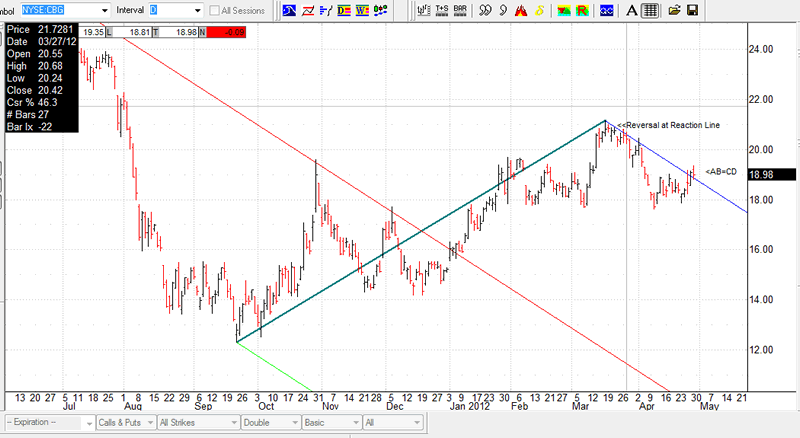Enable the All Sessions checkbox
800x438 pixels.
pos(215,10)
